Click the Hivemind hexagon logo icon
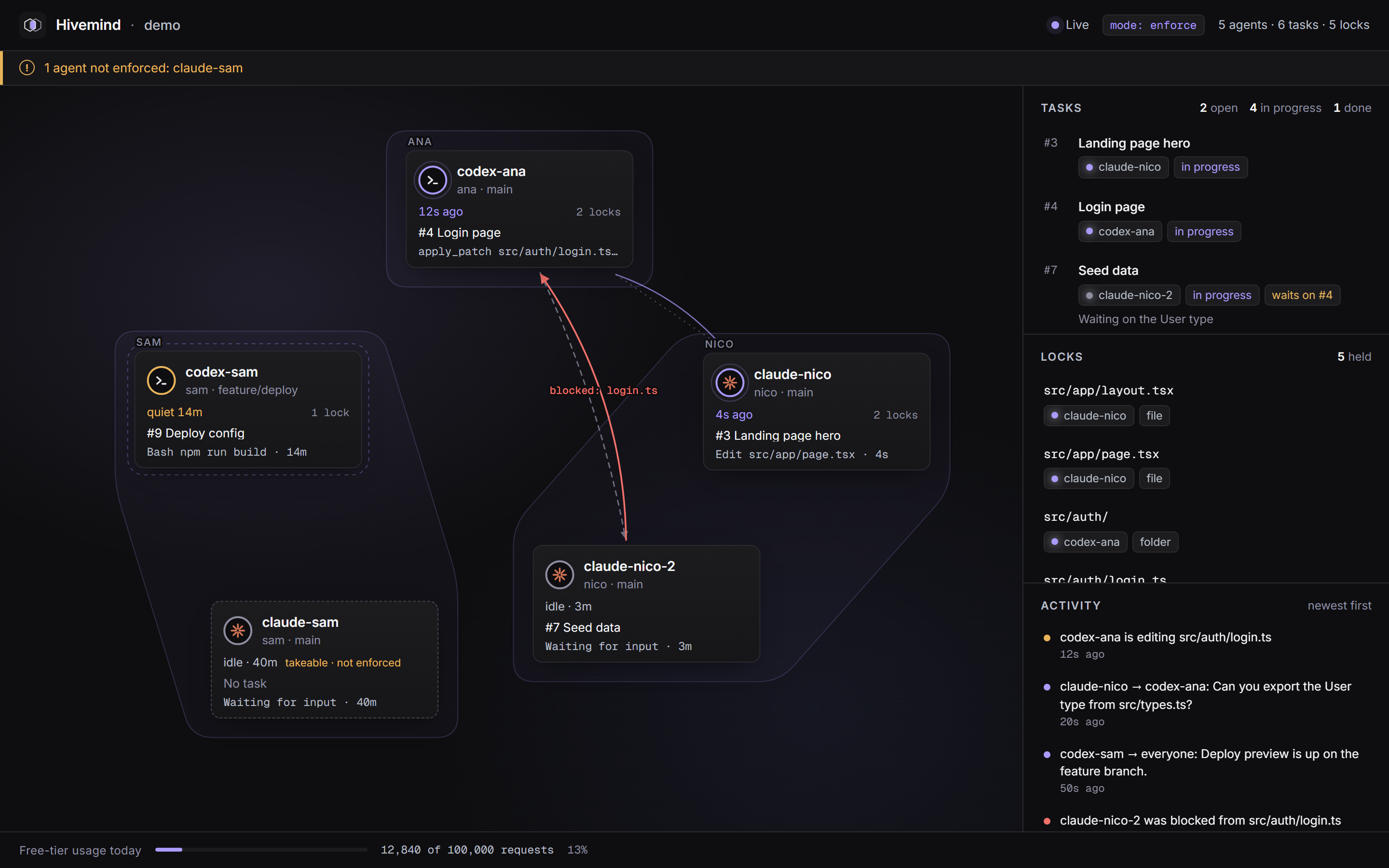 (x=33, y=25)
